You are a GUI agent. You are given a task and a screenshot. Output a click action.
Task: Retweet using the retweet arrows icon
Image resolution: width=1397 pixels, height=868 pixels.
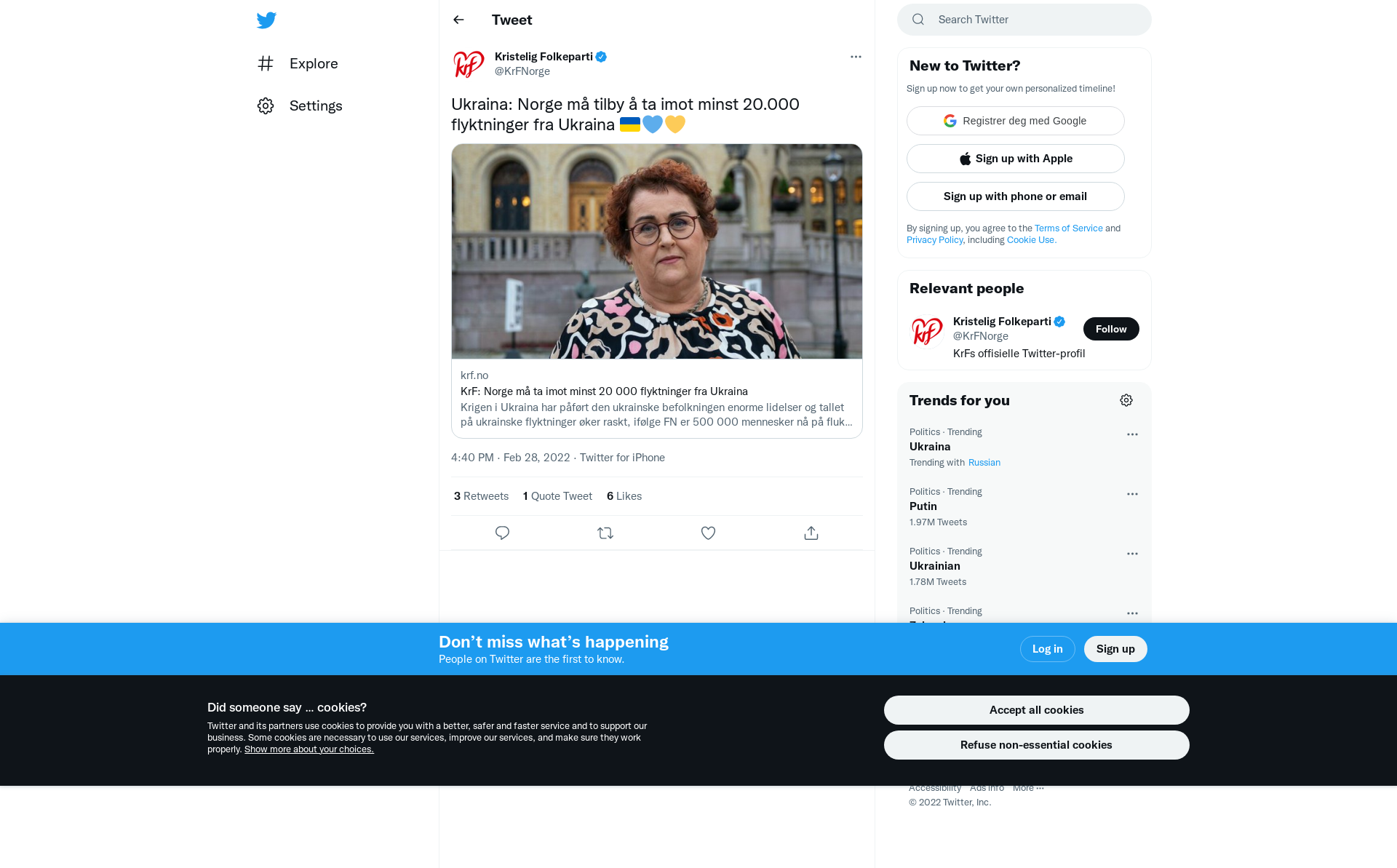[x=605, y=533]
